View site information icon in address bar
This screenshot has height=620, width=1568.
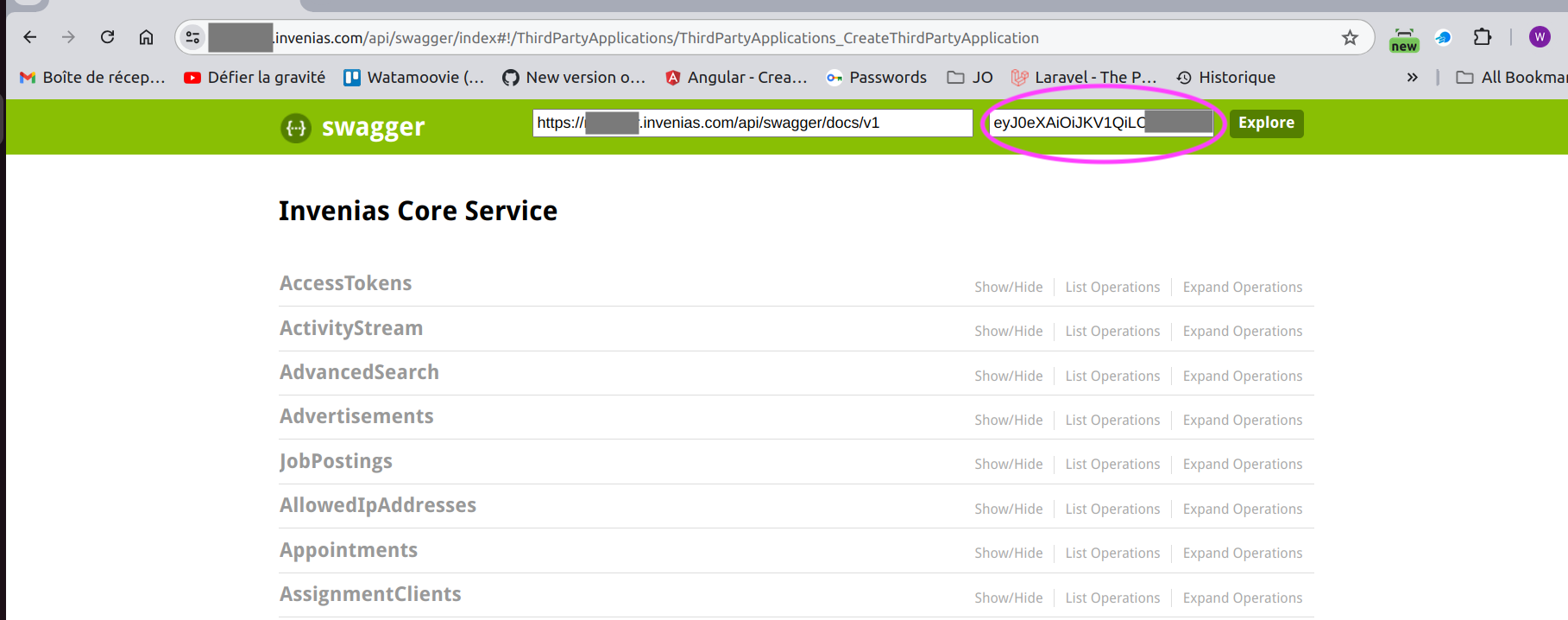coord(192,37)
